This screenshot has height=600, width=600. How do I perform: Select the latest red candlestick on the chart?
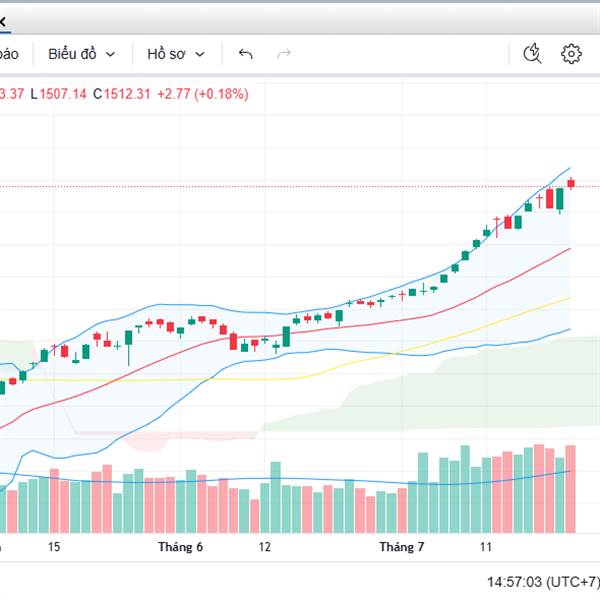click(571, 184)
